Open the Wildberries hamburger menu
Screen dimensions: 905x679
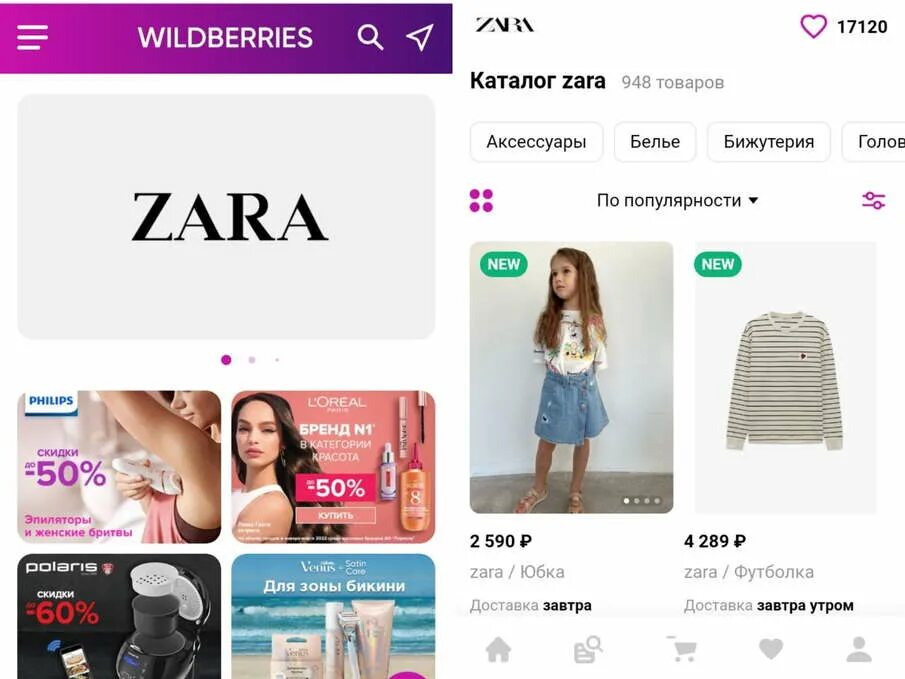(32, 38)
